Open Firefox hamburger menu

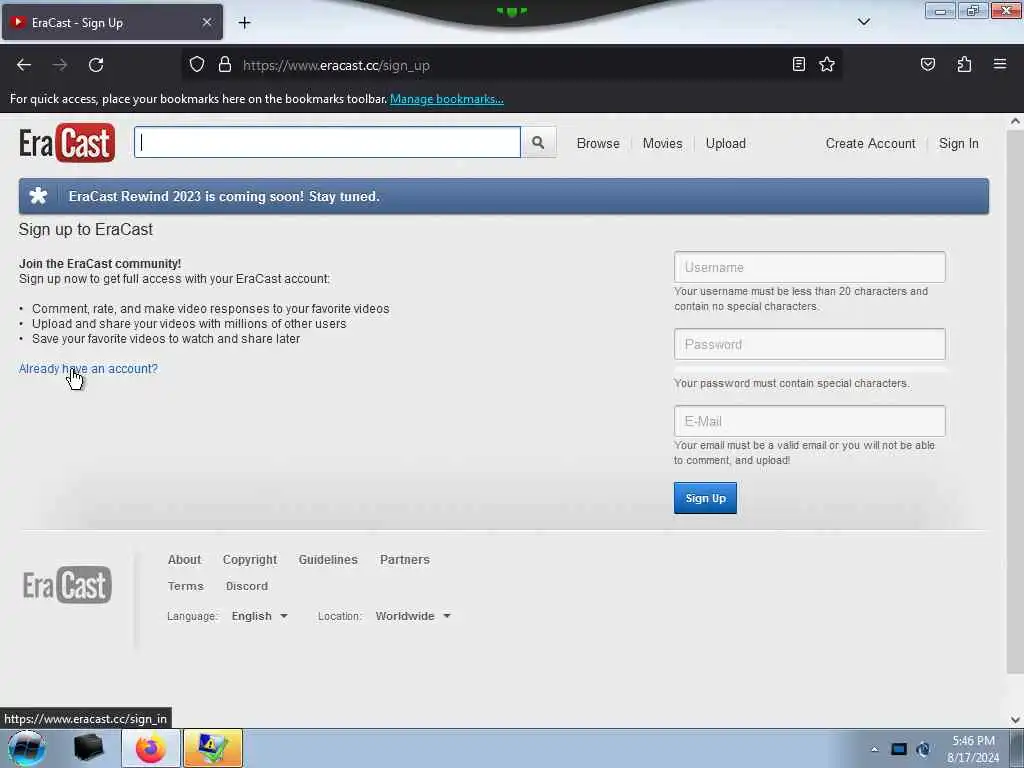pos(999,64)
